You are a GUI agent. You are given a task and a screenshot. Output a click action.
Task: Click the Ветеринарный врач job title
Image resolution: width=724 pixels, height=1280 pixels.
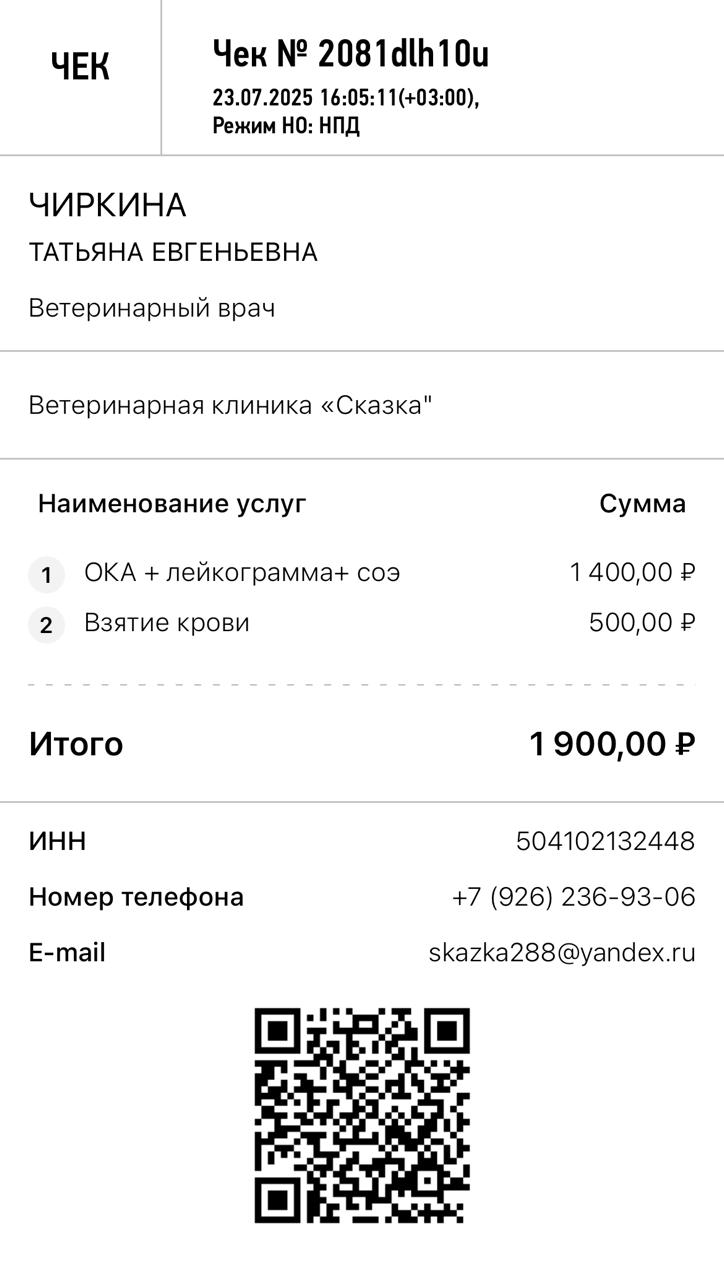(152, 308)
